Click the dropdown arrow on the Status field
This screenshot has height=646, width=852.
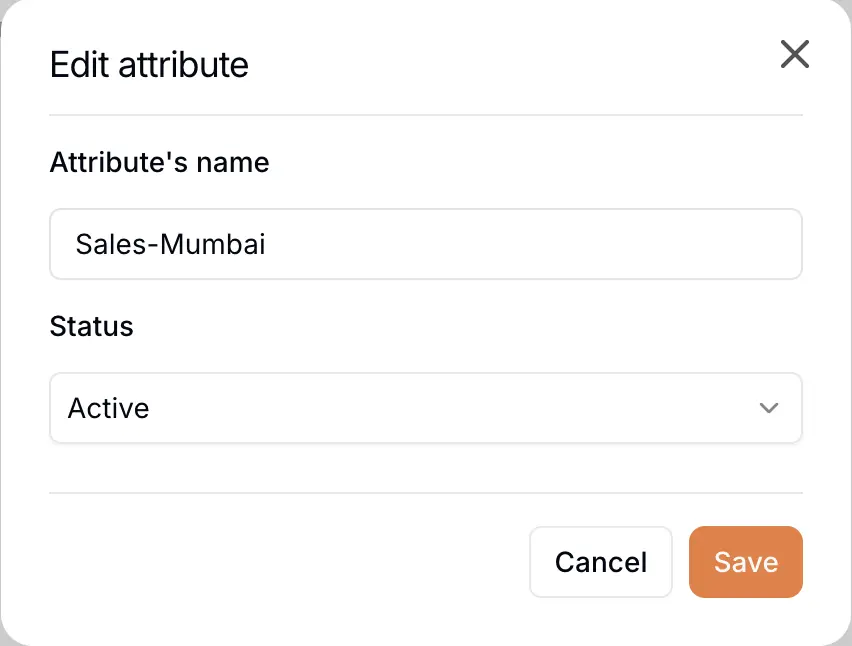point(769,408)
